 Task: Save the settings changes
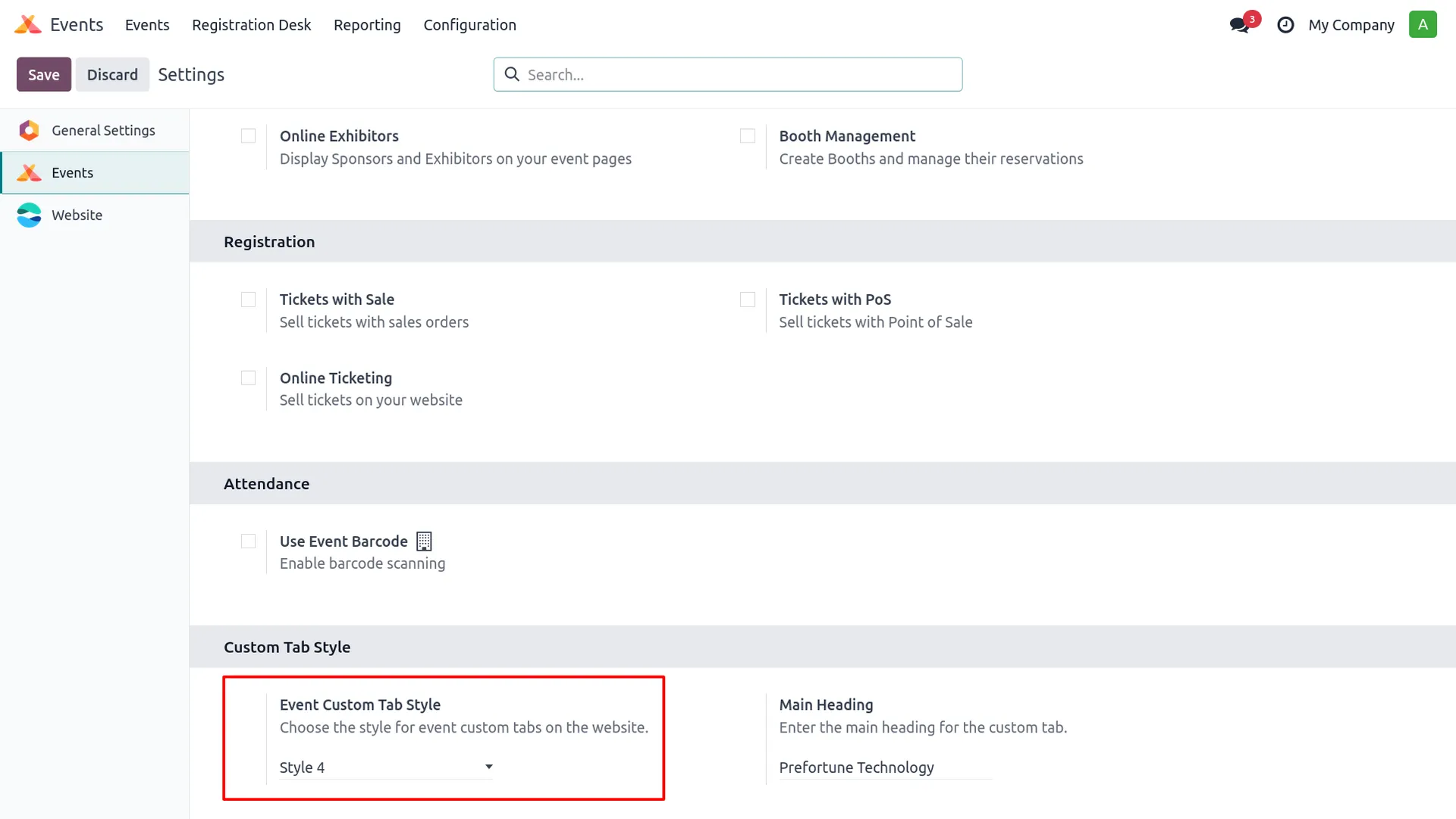click(x=44, y=74)
